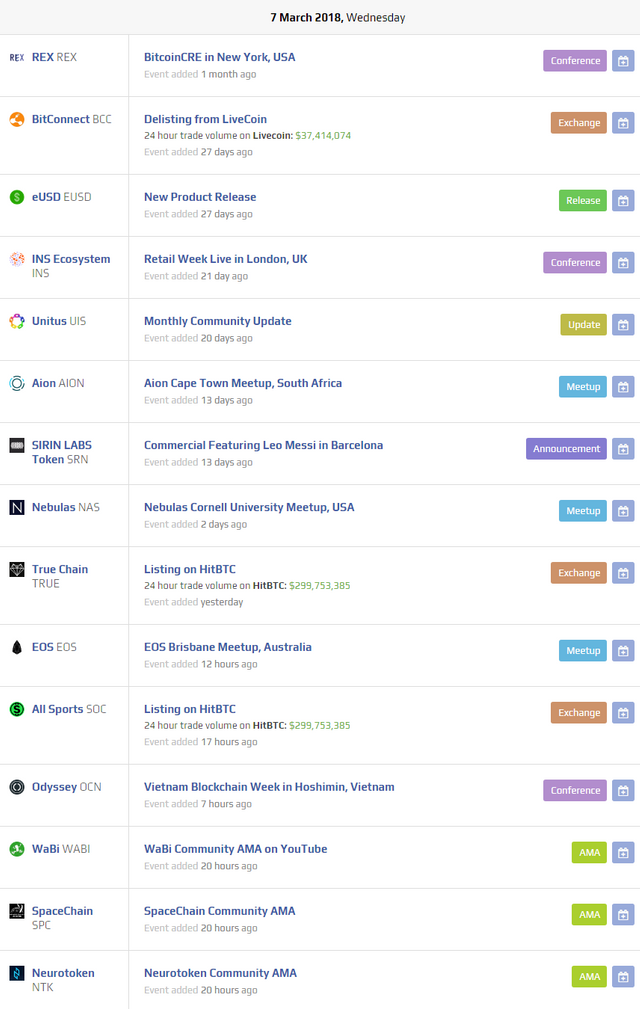Click the Aion circular logo
This screenshot has width=640, height=1009.
coord(17,383)
